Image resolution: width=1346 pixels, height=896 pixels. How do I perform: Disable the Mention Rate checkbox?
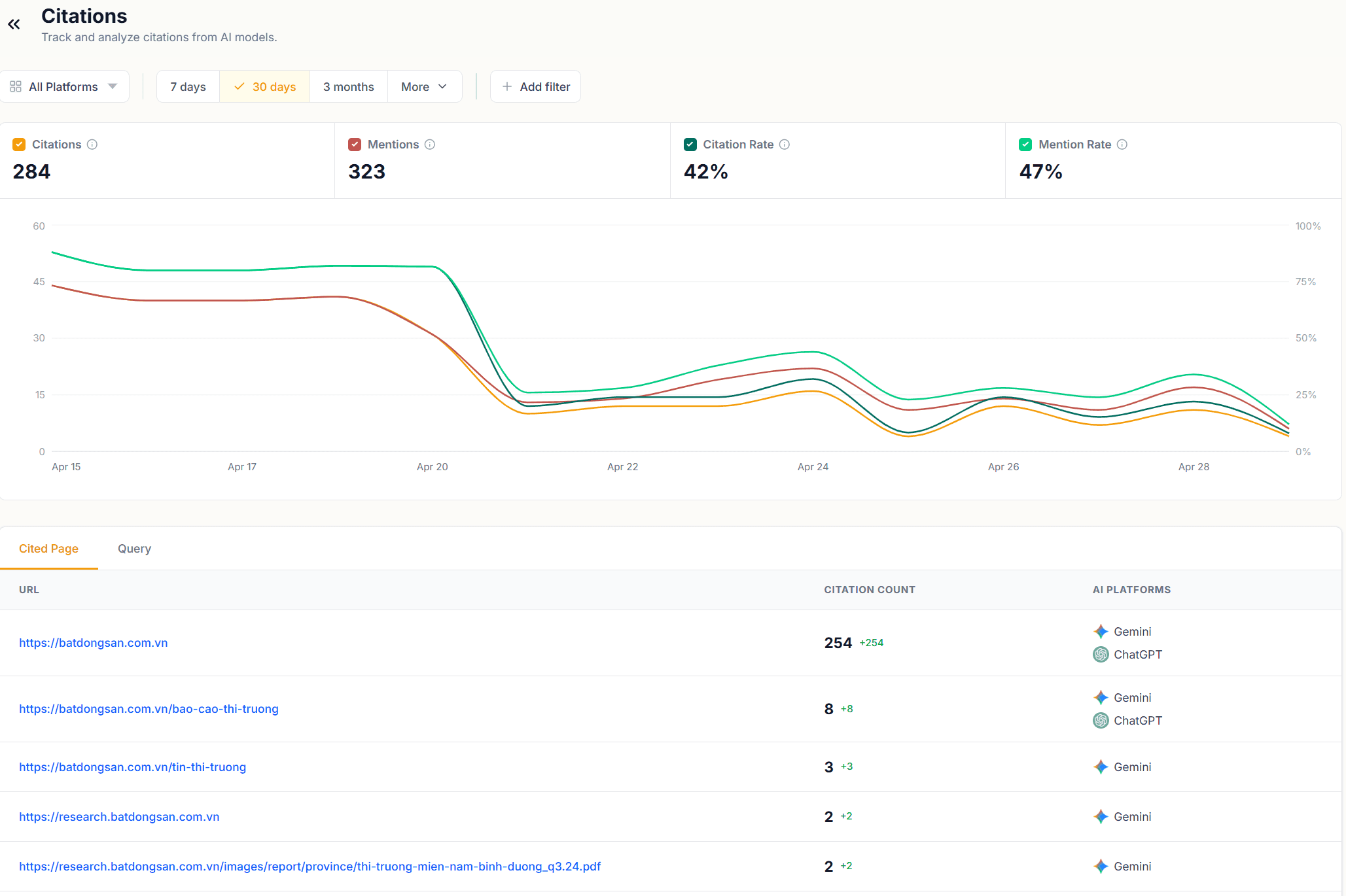coord(1025,145)
